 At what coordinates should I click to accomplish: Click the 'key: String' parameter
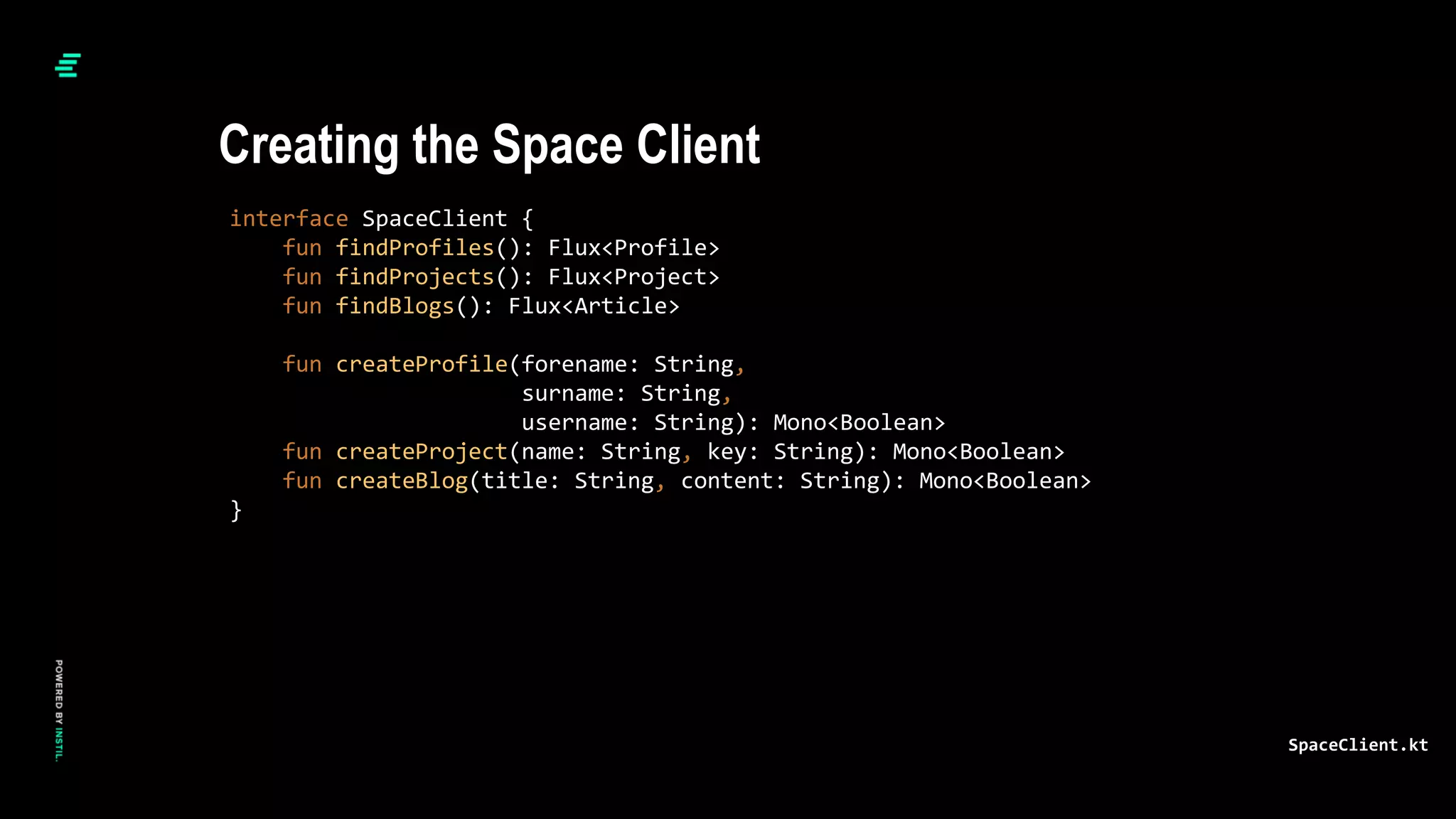point(780,451)
